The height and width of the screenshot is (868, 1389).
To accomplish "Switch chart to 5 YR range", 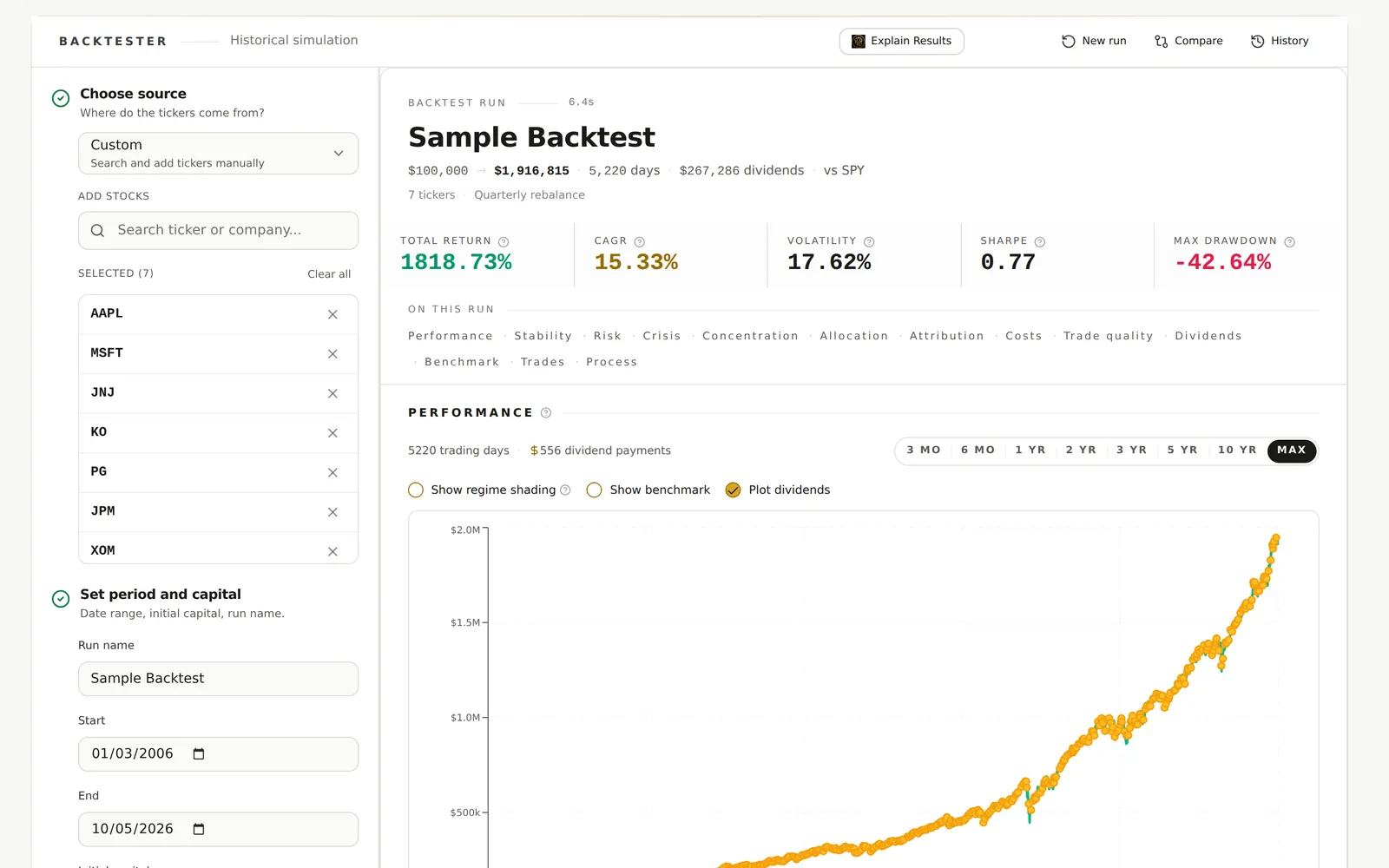I will click(1182, 450).
